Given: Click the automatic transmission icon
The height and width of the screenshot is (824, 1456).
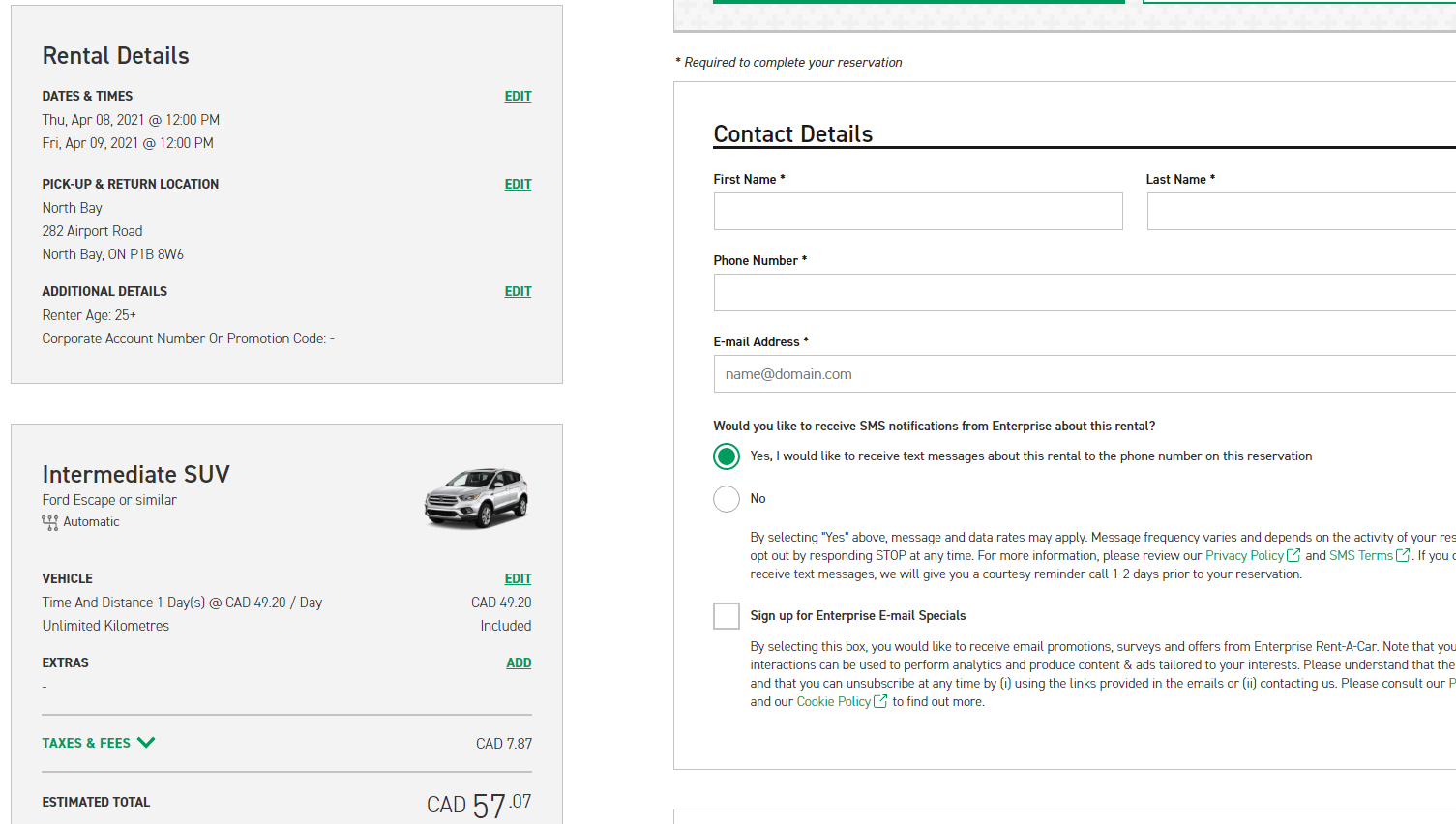Looking at the screenshot, I should pyautogui.click(x=50, y=522).
